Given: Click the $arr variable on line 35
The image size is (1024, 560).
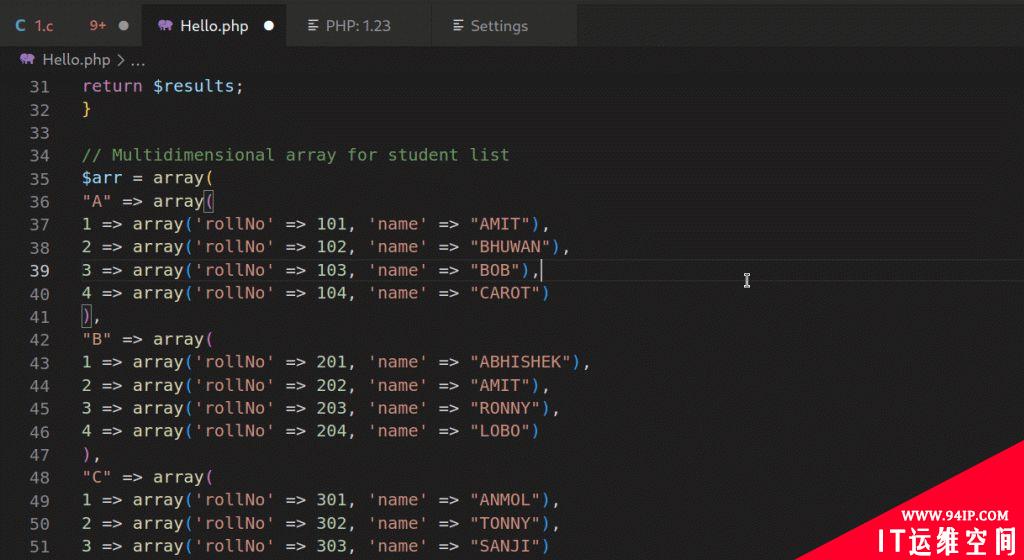Looking at the screenshot, I should click(102, 178).
